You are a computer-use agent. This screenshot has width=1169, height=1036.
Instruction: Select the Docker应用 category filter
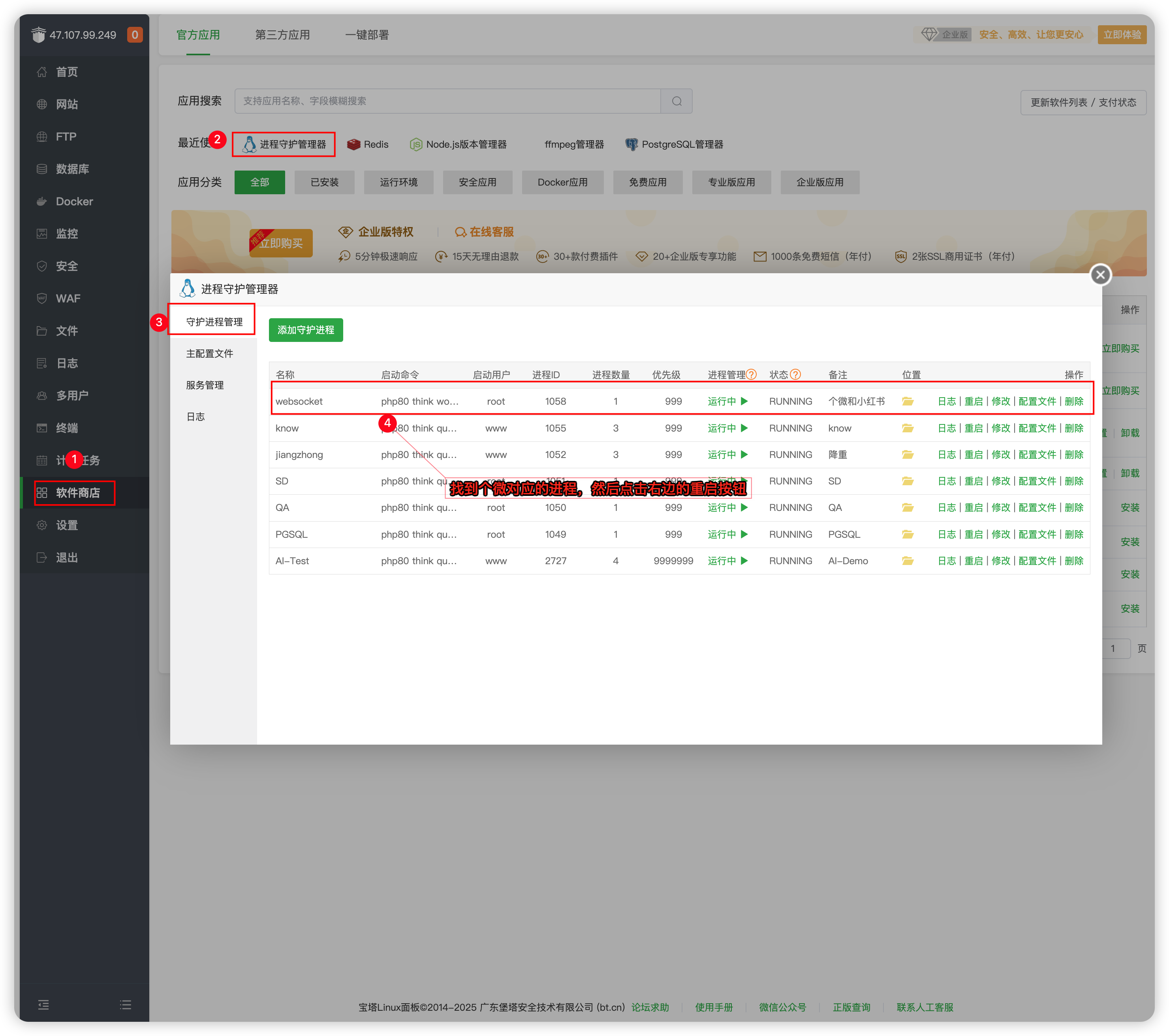[562, 182]
